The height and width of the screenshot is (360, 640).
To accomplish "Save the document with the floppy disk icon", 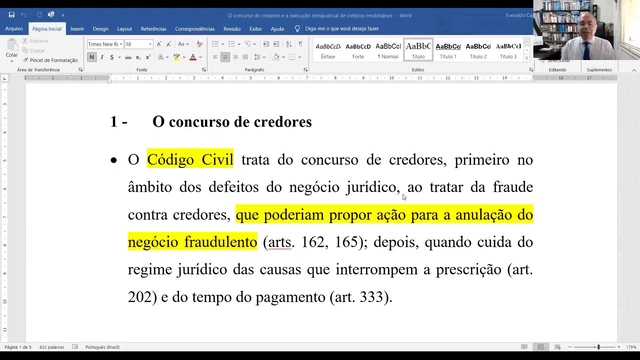I will point(11,15).
